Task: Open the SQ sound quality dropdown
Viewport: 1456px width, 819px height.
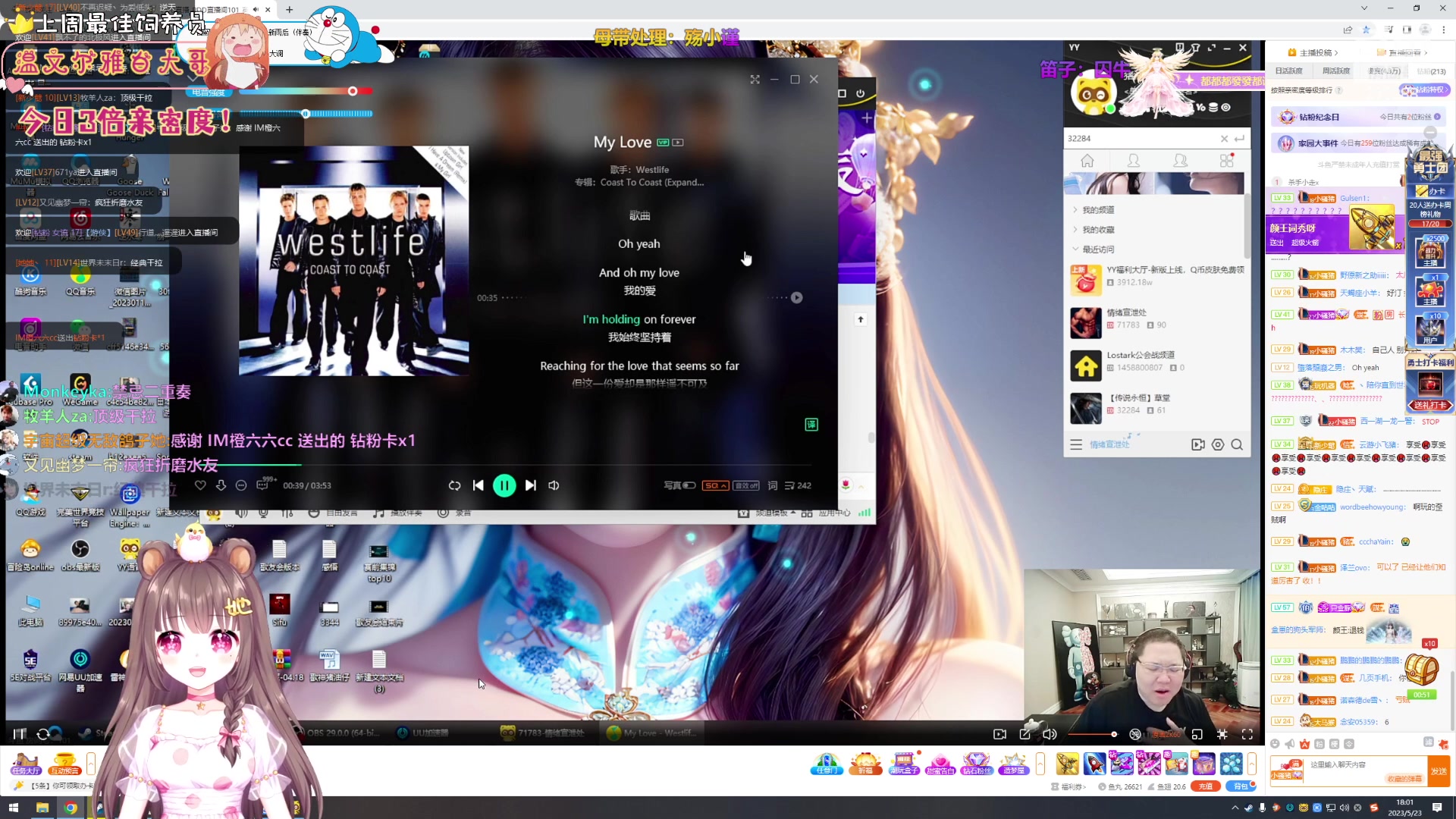Action: click(715, 485)
